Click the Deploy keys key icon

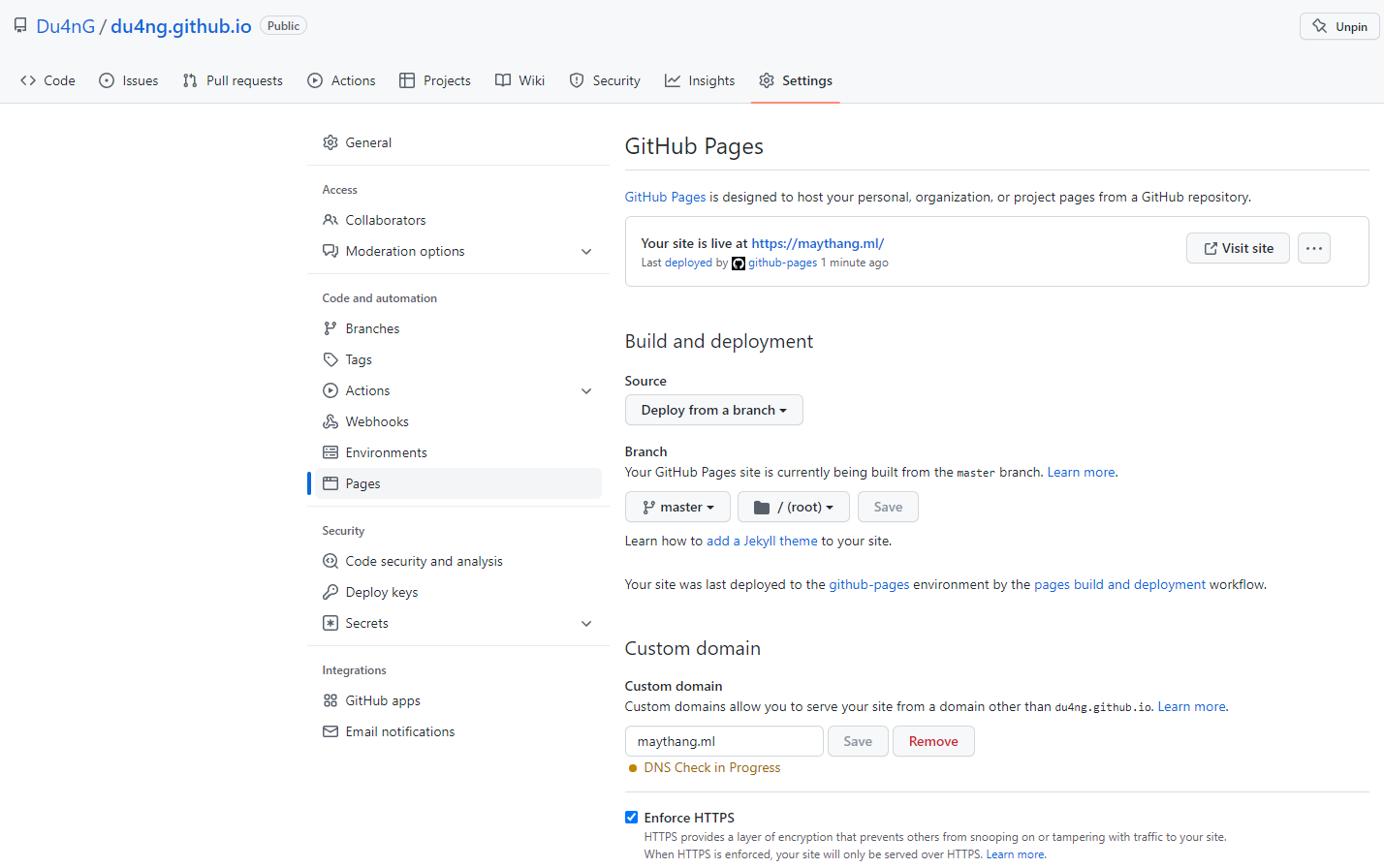click(330, 592)
